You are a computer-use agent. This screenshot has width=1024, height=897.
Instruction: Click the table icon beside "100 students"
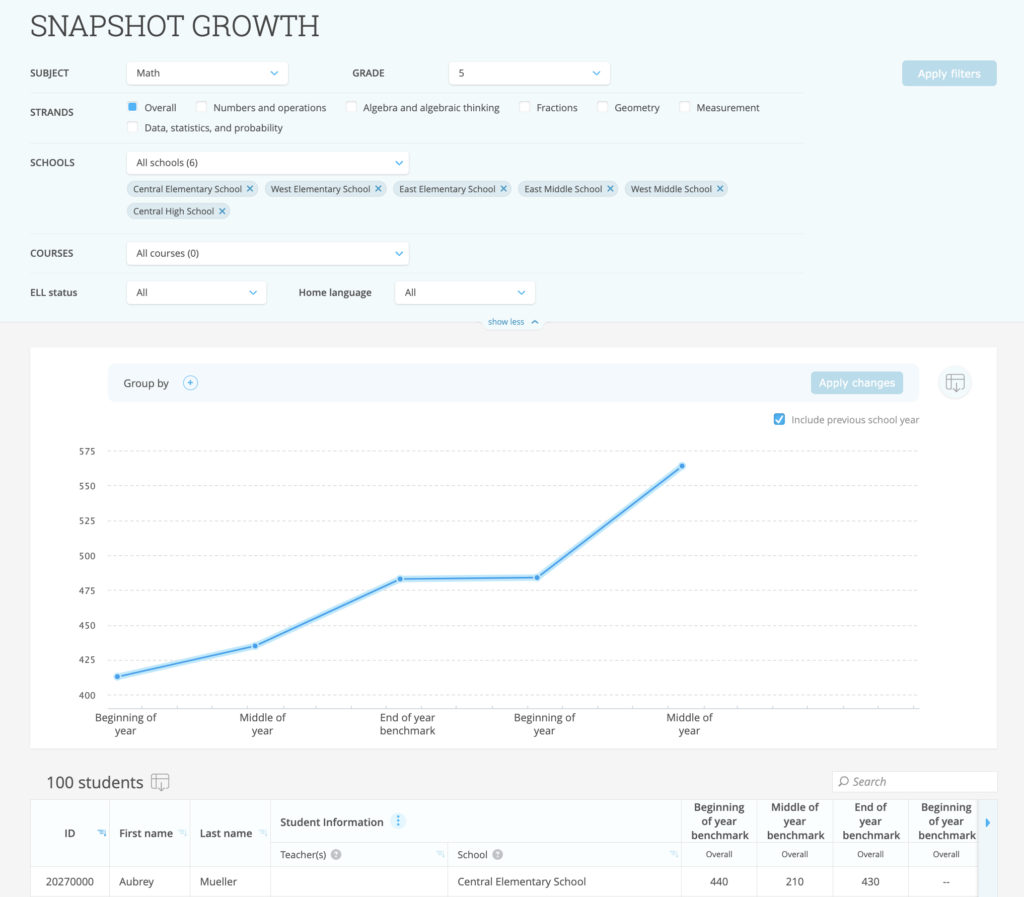click(x=161, y=782)
